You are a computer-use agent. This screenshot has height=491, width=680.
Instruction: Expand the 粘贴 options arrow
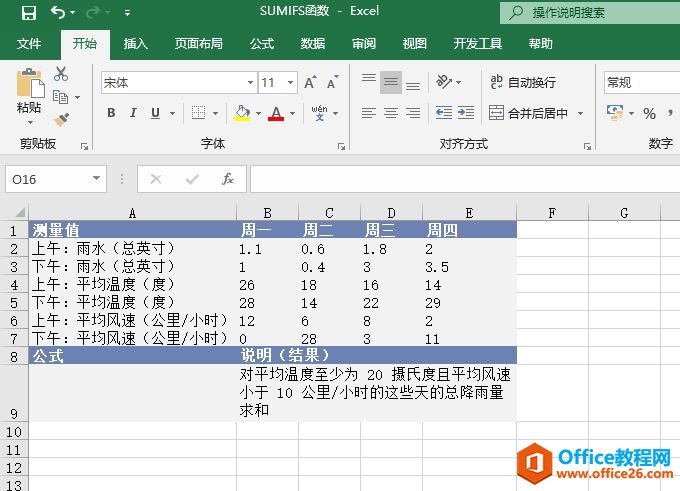click(x=30, y=122)
